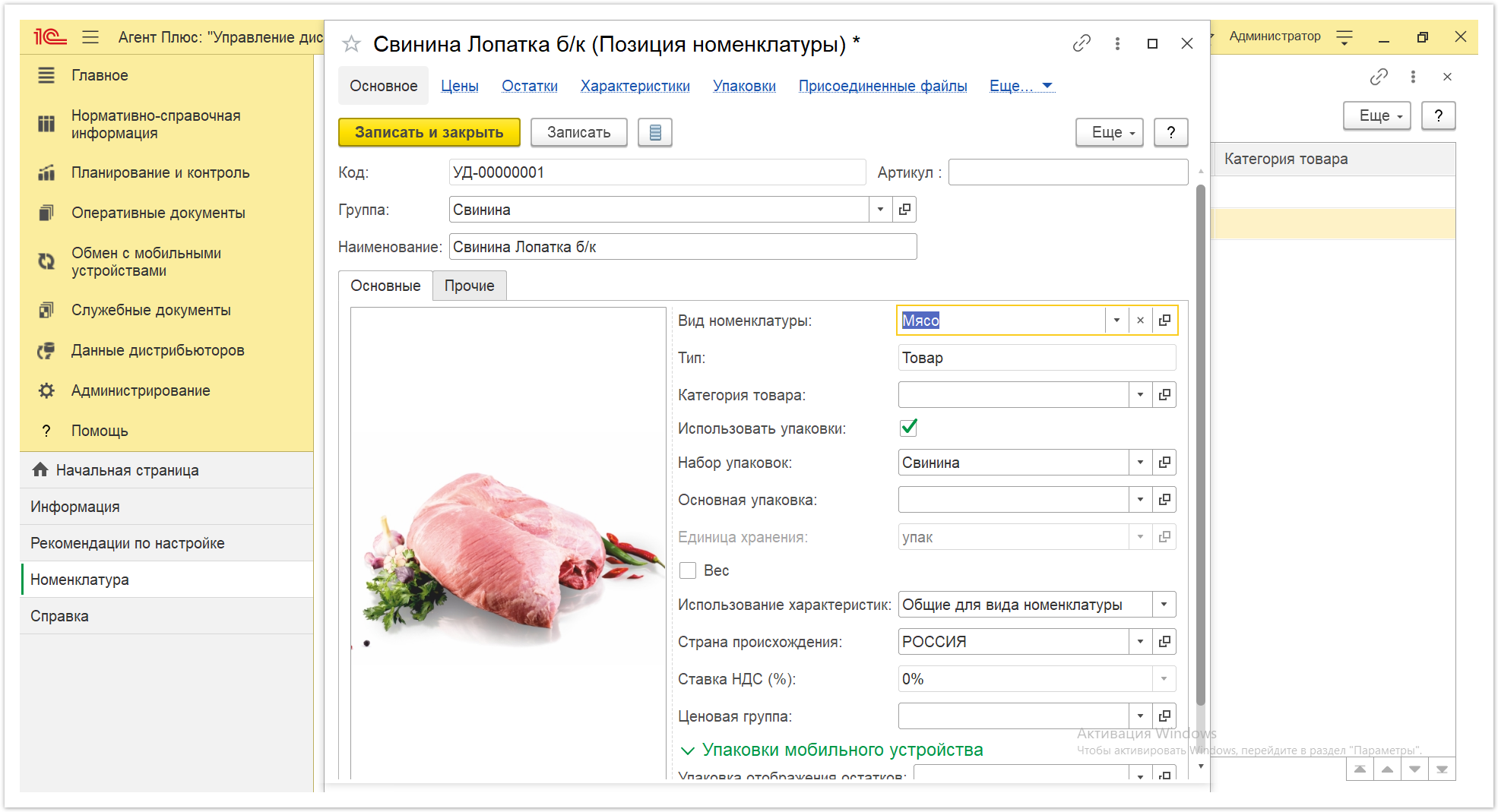Click the link icon in the background list window
1498x812 pixels.
1379,77
